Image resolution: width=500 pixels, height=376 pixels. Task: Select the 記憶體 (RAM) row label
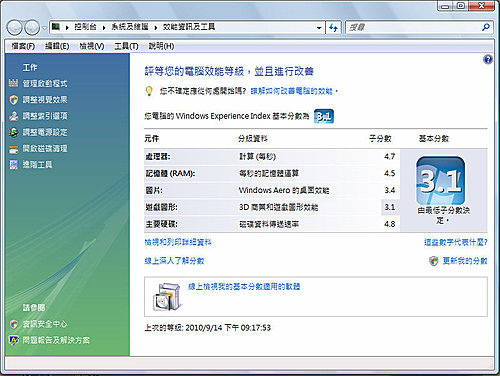(x=170, y=173)
